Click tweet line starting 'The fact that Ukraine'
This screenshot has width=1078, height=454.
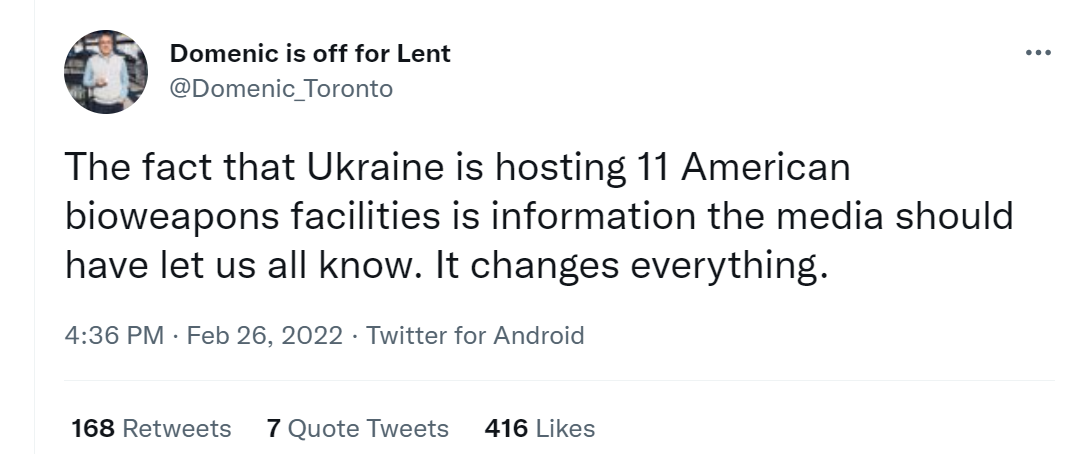[458, 167]
